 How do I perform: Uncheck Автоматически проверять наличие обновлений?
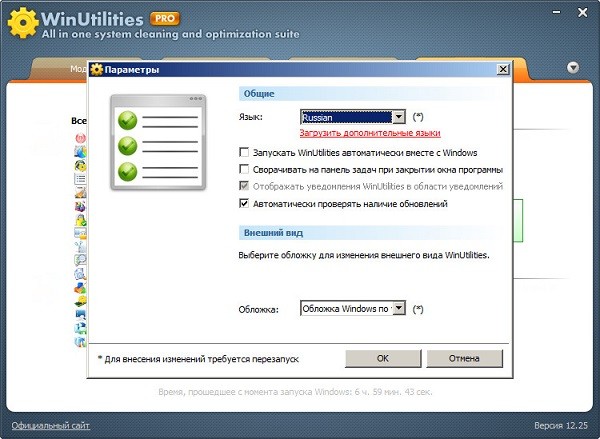click(x=245, y=204)
